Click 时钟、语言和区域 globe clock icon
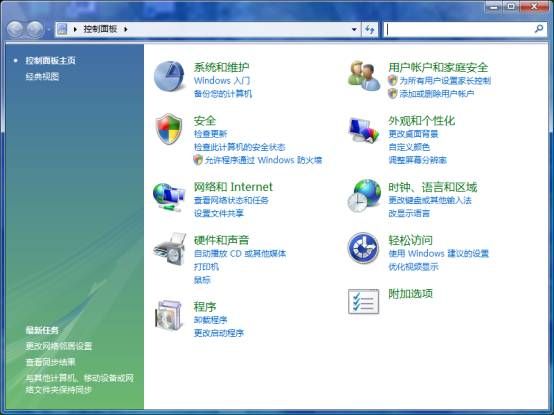Viewport: 554px width, 415px height. 364,196
